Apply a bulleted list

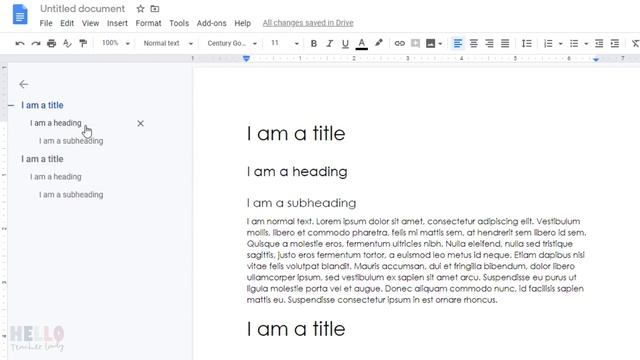(x=574, y=43)
